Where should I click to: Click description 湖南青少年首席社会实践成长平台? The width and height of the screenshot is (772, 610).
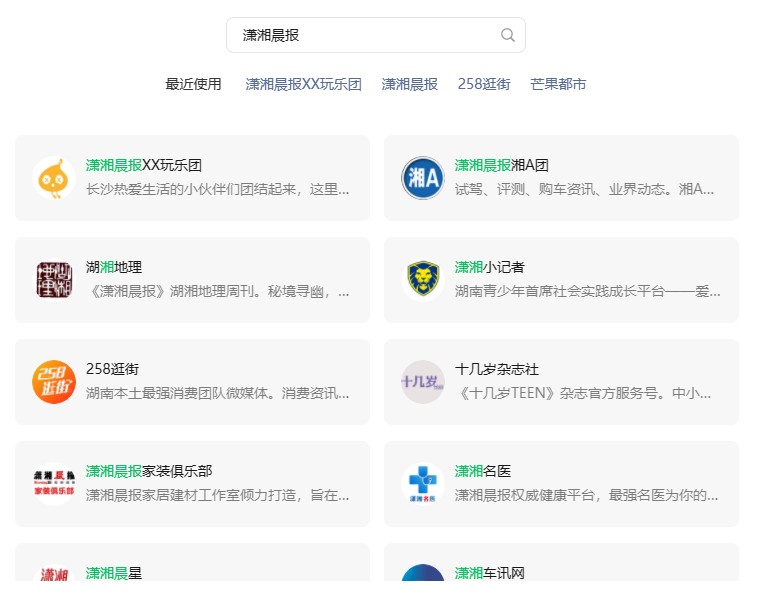click(x=587, y=291)
